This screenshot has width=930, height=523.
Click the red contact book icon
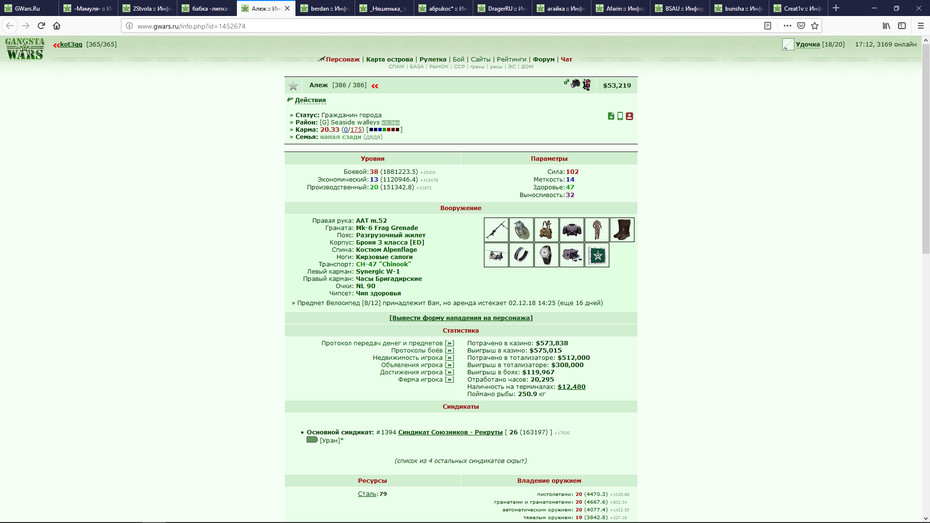(629, 116)
